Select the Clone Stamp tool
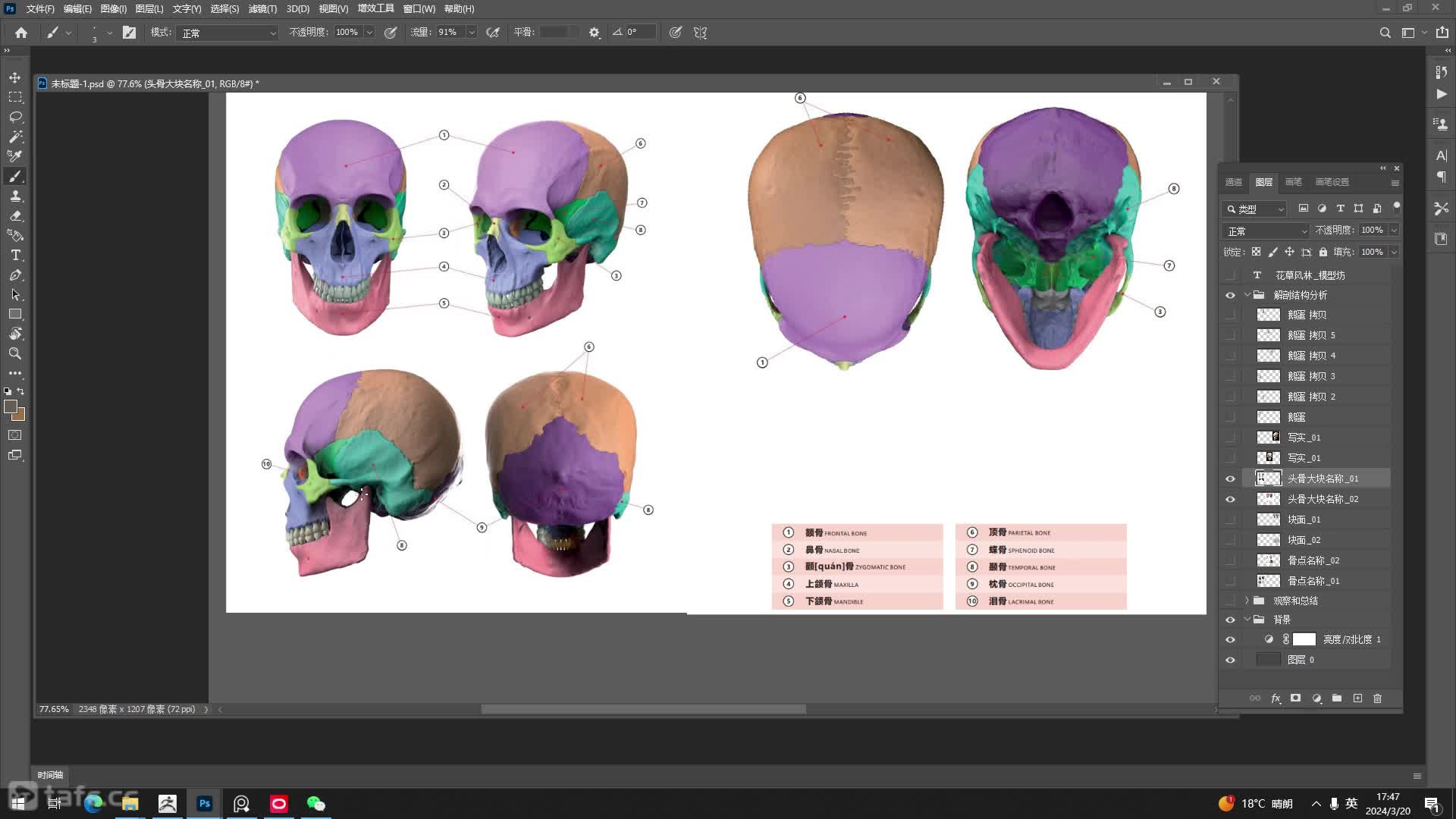Image resolution: width=1456 pixels, height=819 pixels. point(15,196)
